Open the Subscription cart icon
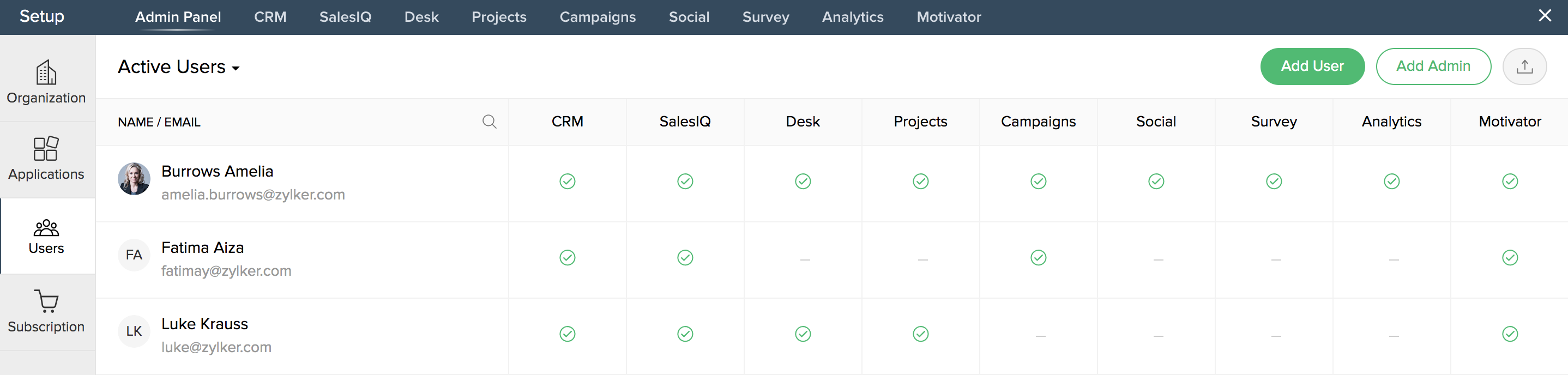Viewport: 1568px width, 375px height. click(x=46, y=301)
